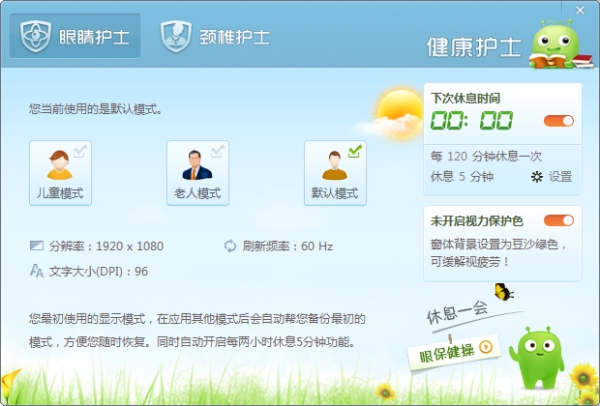Viewport: 600px width, 406px height.
Task: Click the 休息 5 分钟 text
Action: (462, 177)
